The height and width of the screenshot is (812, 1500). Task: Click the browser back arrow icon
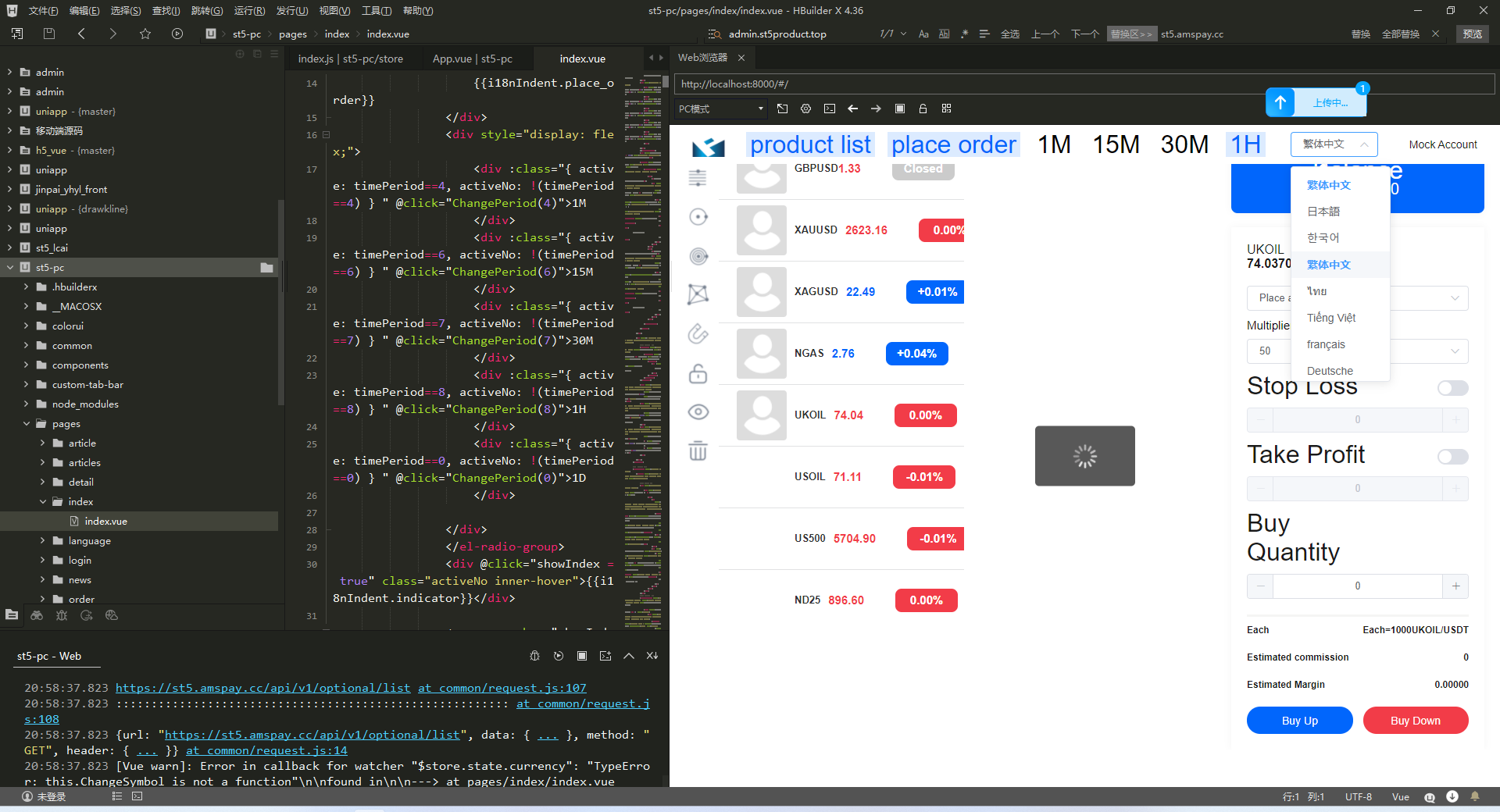coord(852,109)
